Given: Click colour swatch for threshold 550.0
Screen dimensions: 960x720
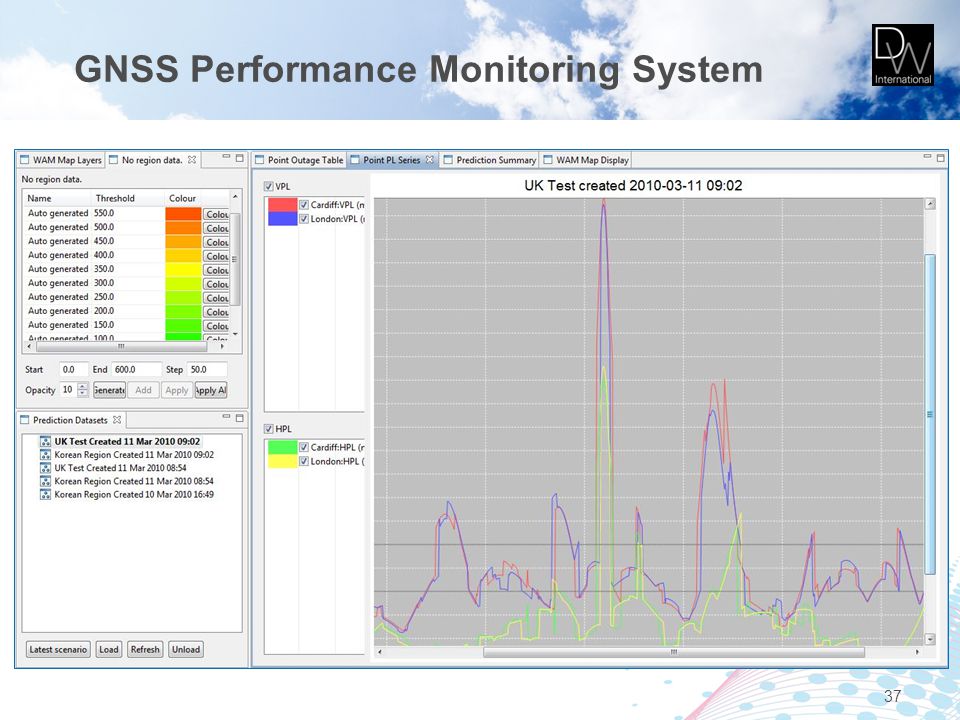Looking at the screenshot, I should [183, 214].
